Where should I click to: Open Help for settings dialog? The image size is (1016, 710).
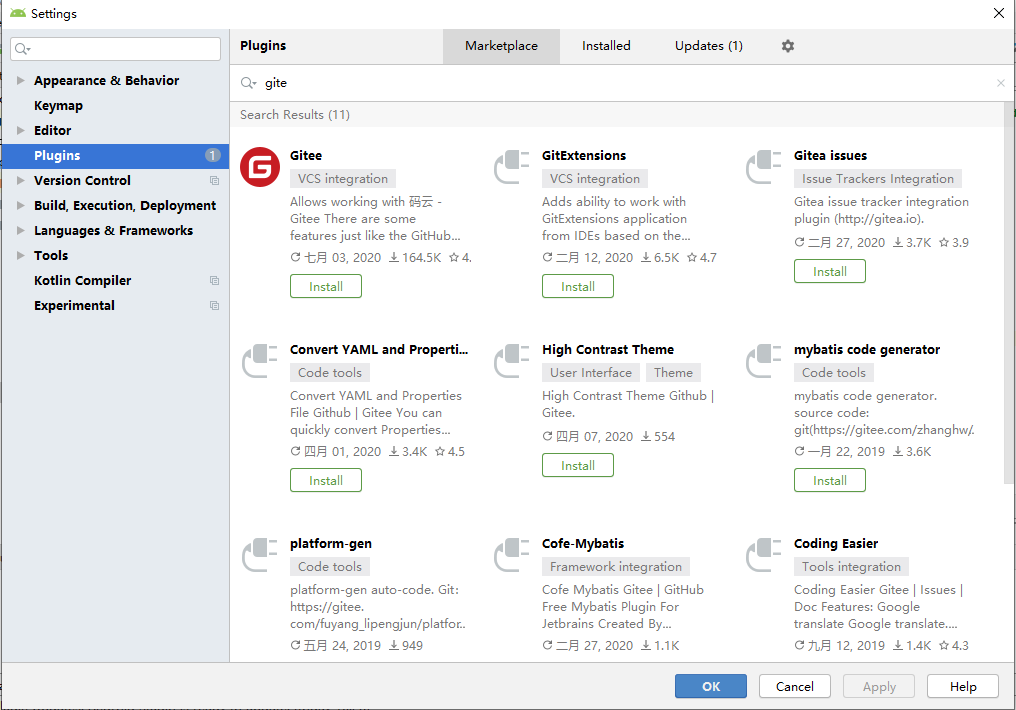click(963, 687)
